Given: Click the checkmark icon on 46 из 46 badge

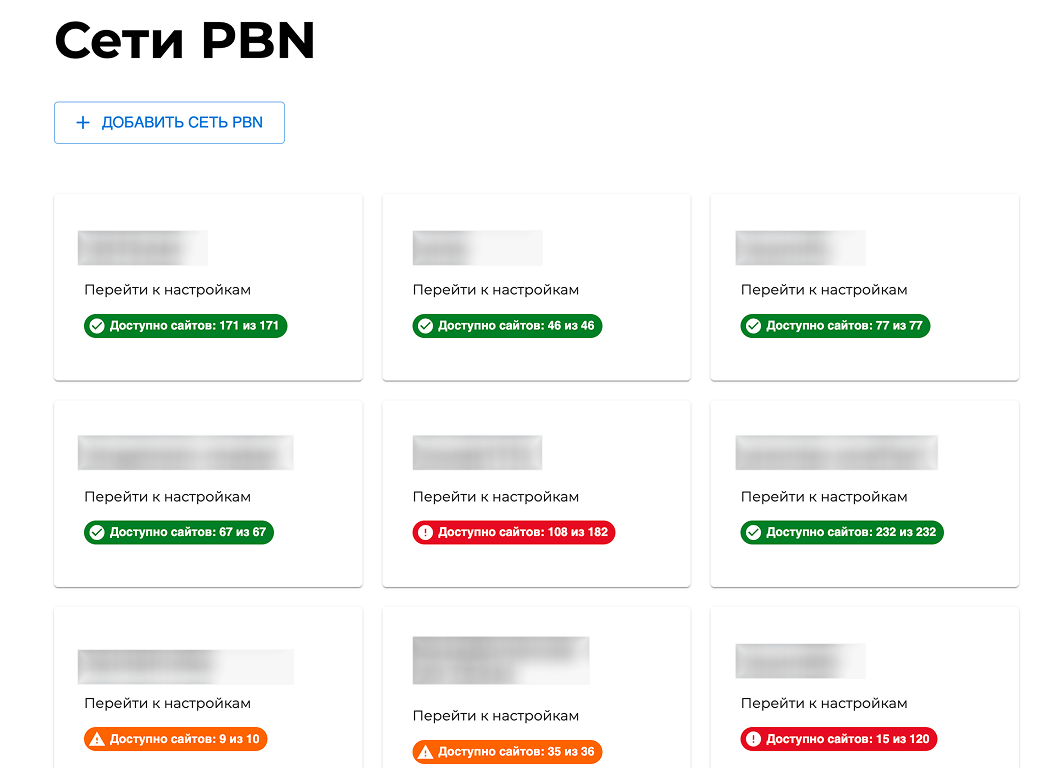Looking at the screenshot, I should tap(425, 326).
